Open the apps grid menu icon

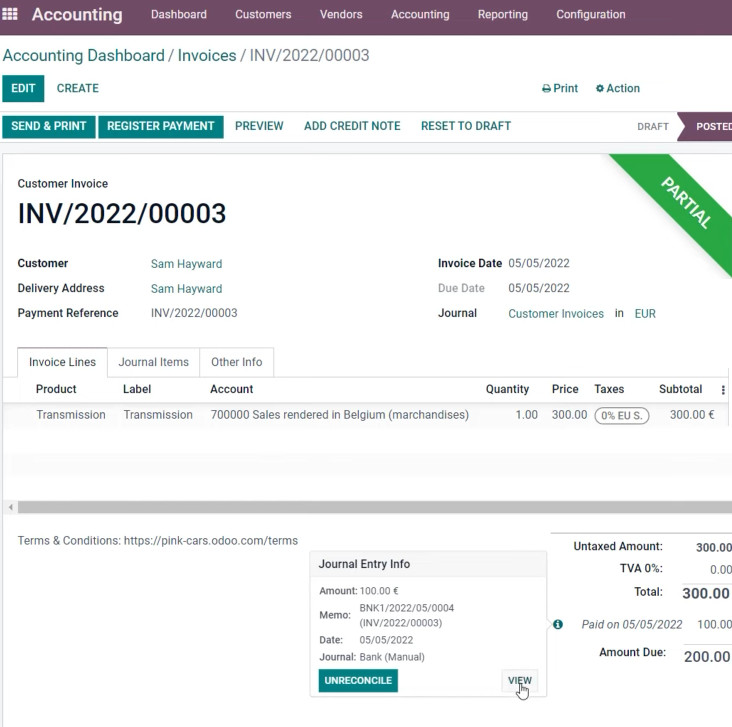tap(10, 14)
